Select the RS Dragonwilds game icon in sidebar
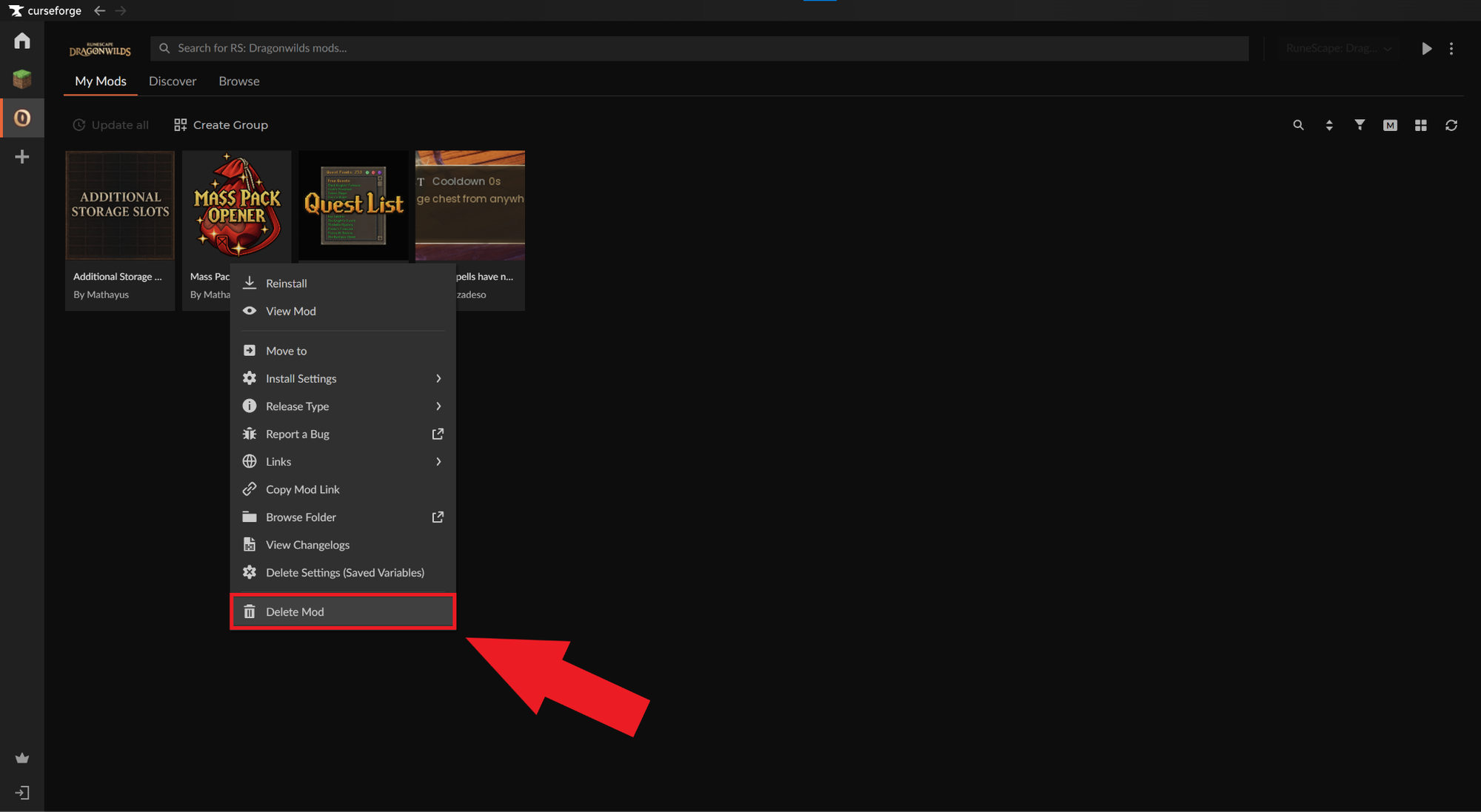The height and width of the screenshot is (812, 1481). [x=22, y=118]
